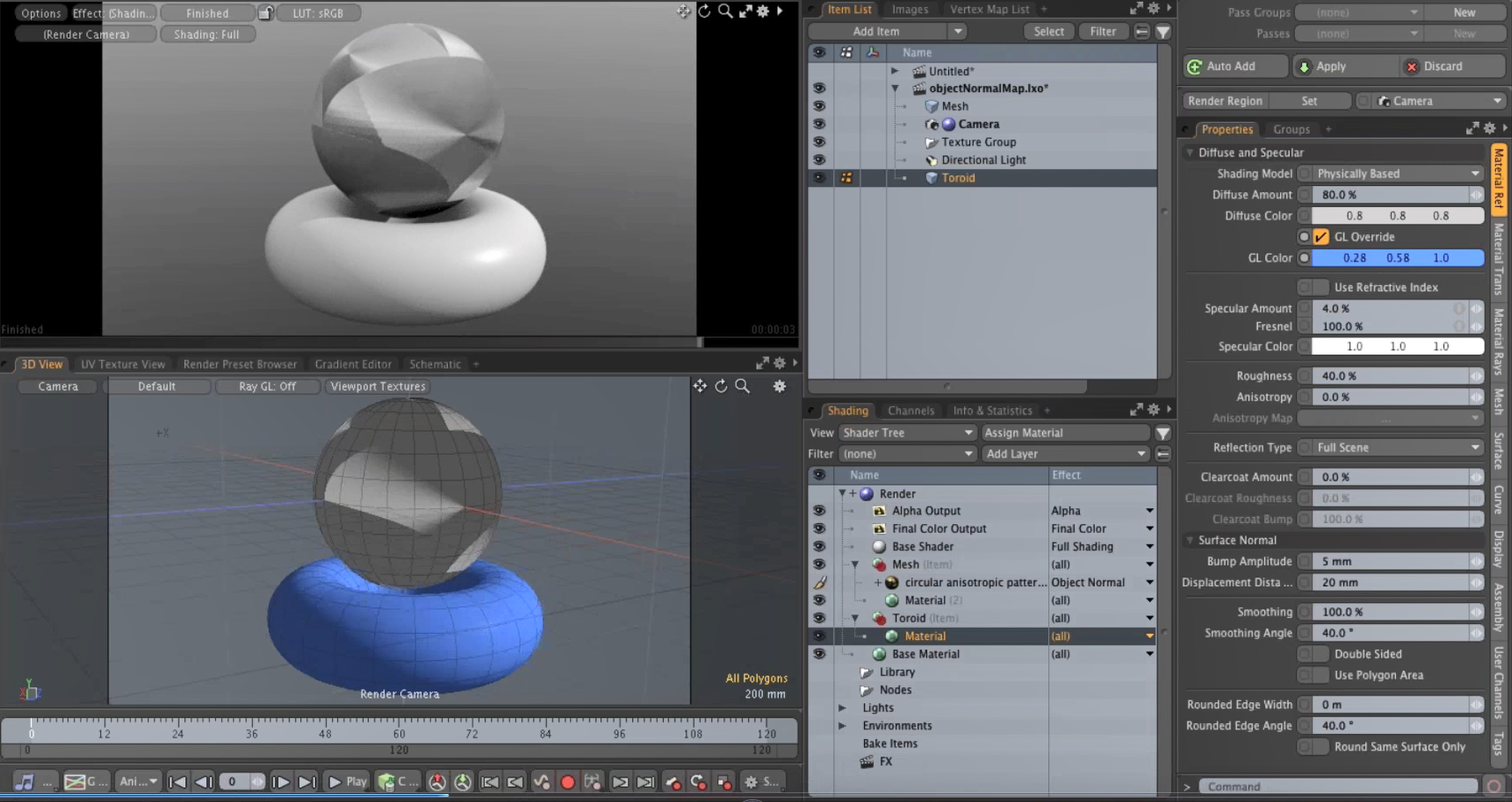This screenshot has width=1512, height=802.
Task: Click the render preview zoom magnifier
Action: click(725, 12)
